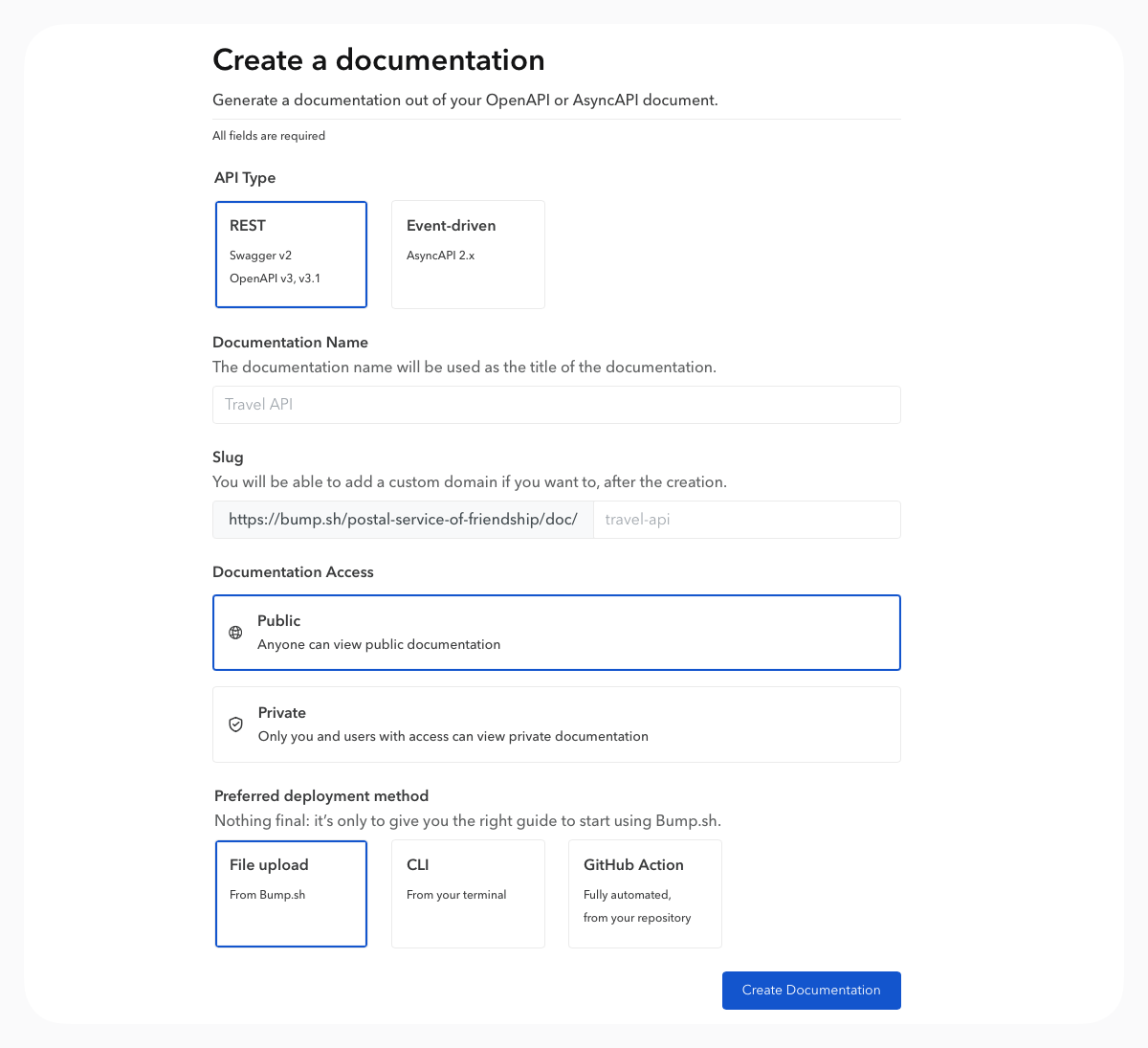Click the Slug field label
The width and height of the screenshot is (1148, 1048).
point(228,457)
